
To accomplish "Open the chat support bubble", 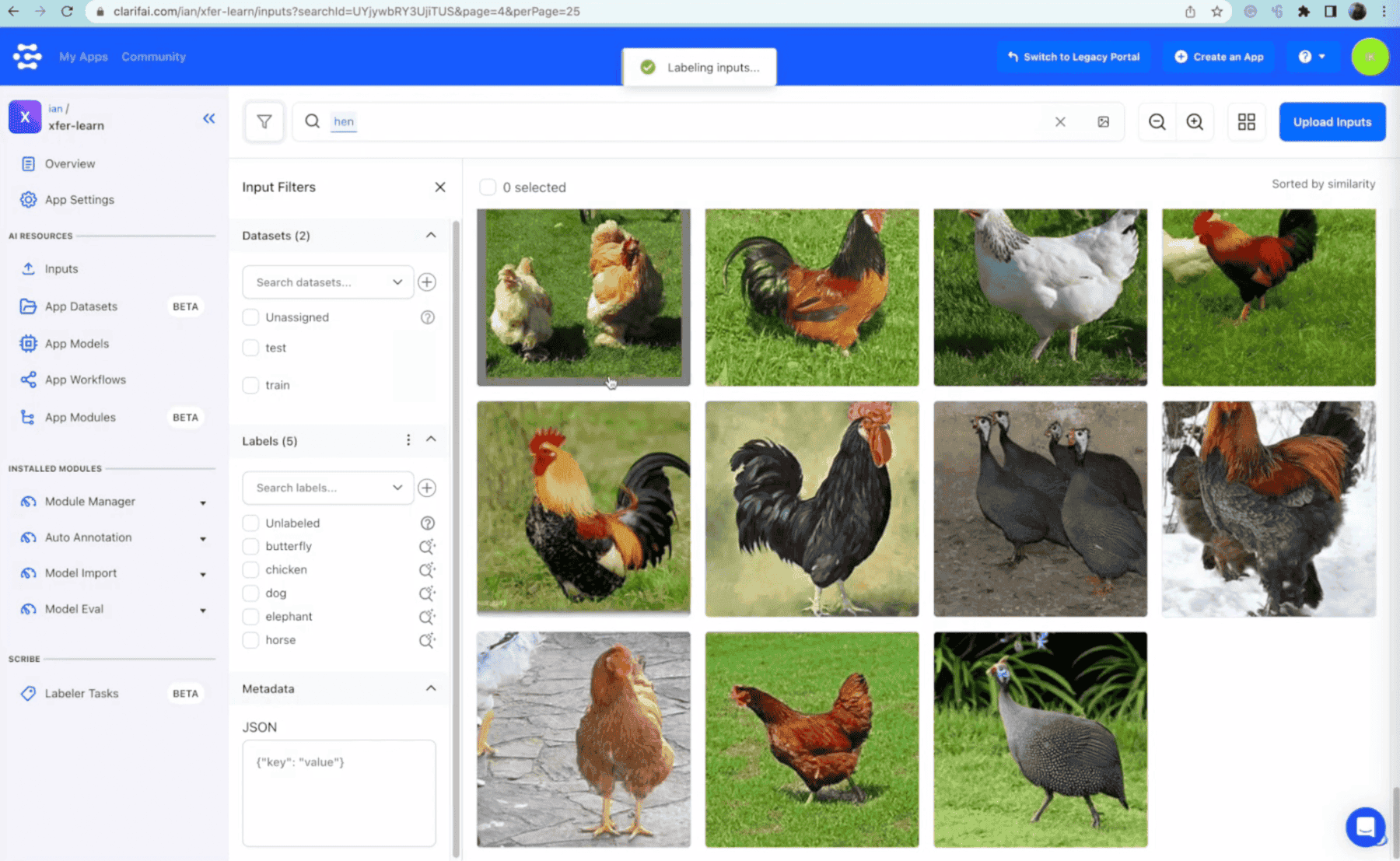I will 1365,827.
